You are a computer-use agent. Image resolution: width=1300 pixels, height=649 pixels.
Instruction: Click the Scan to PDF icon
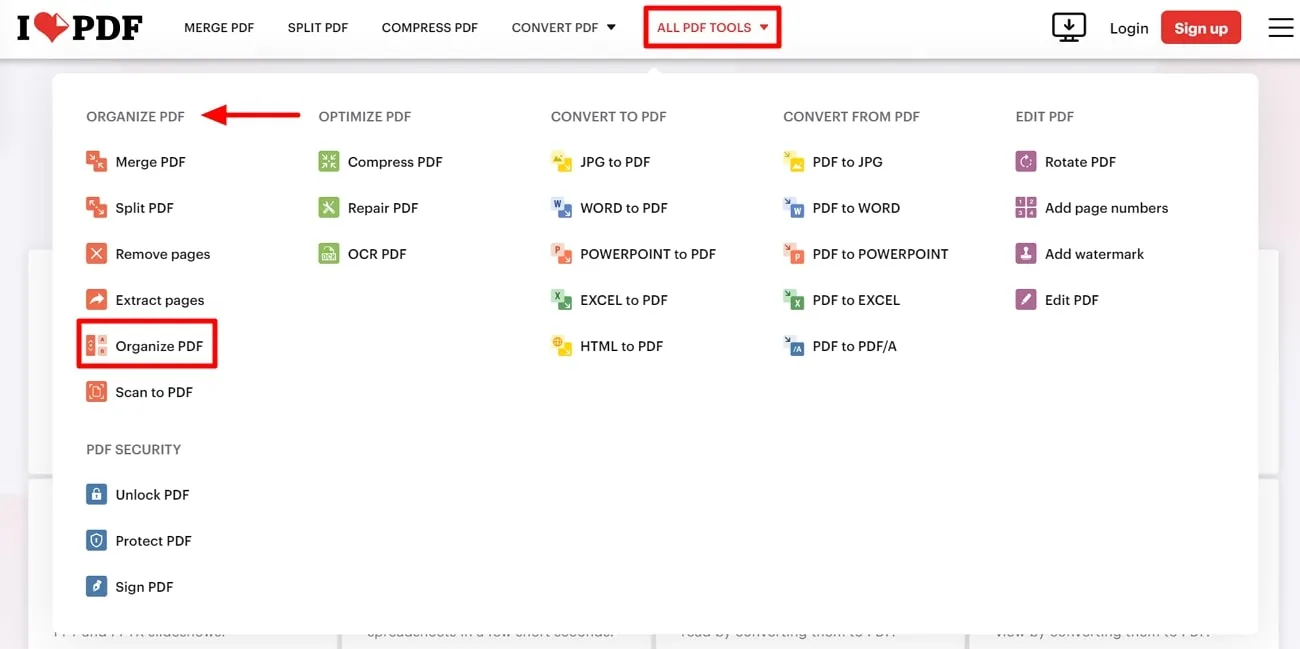coord(96,391)
